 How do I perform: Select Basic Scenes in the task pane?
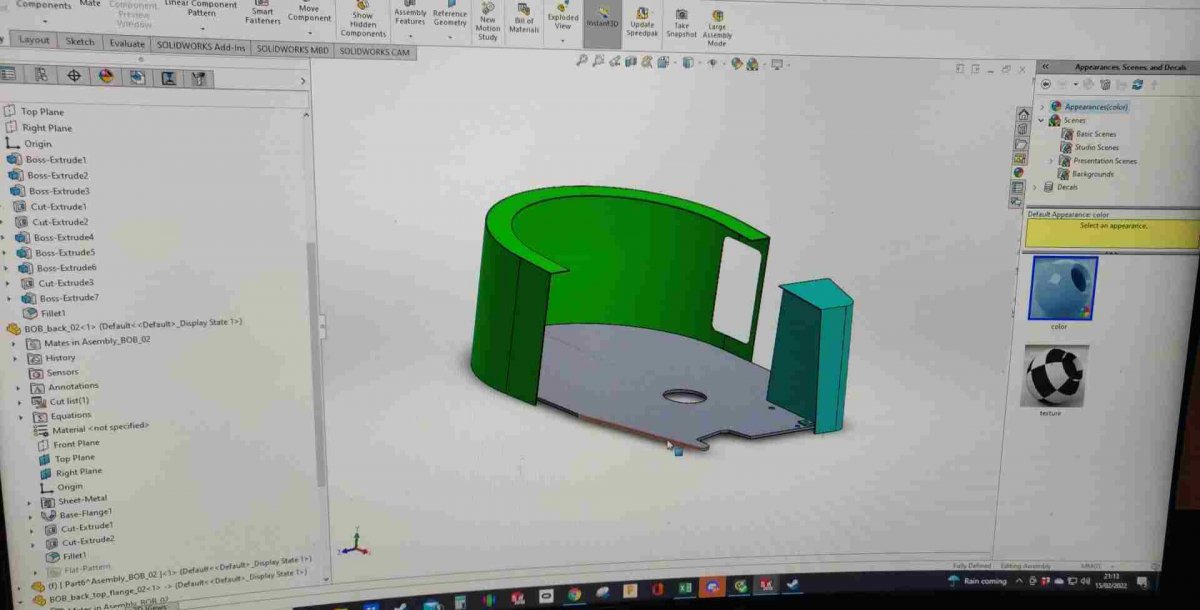tap(1095, 134)
